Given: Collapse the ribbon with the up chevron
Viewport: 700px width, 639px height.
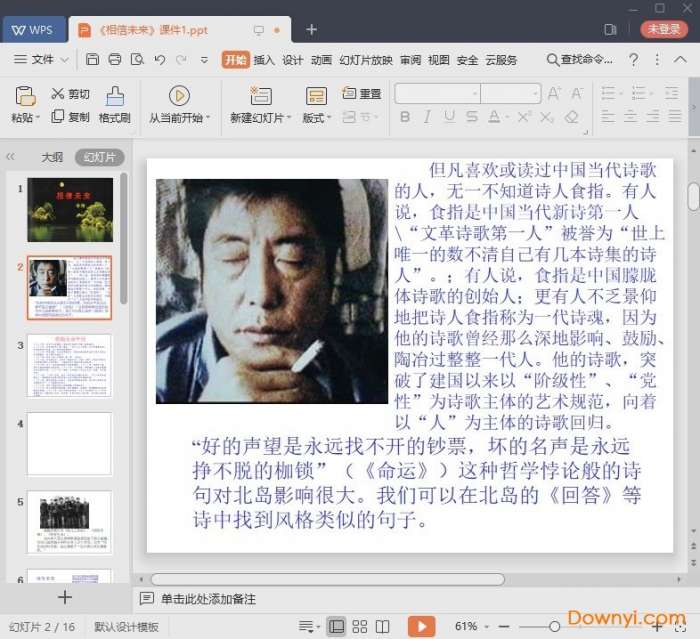Looking at the screenshot, I should 680,59.
